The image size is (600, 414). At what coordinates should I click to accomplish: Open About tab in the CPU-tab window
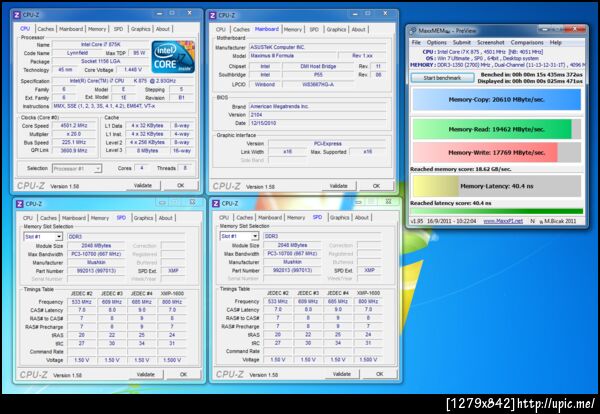[x=163, y=29]
